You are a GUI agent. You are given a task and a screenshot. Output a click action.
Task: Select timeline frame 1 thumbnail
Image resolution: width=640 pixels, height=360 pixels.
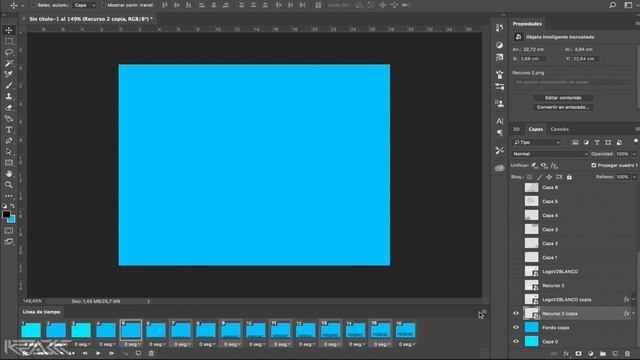[x=31, y=330]
